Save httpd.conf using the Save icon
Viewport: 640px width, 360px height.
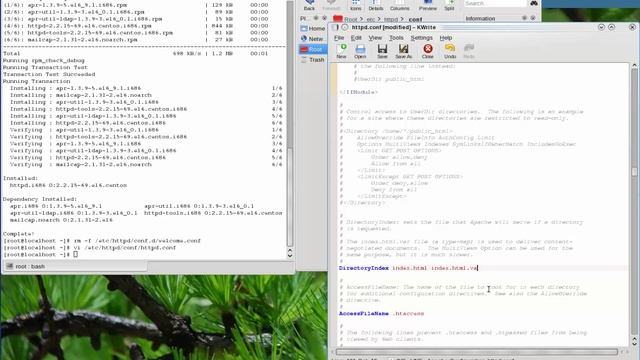coord(382,51)
